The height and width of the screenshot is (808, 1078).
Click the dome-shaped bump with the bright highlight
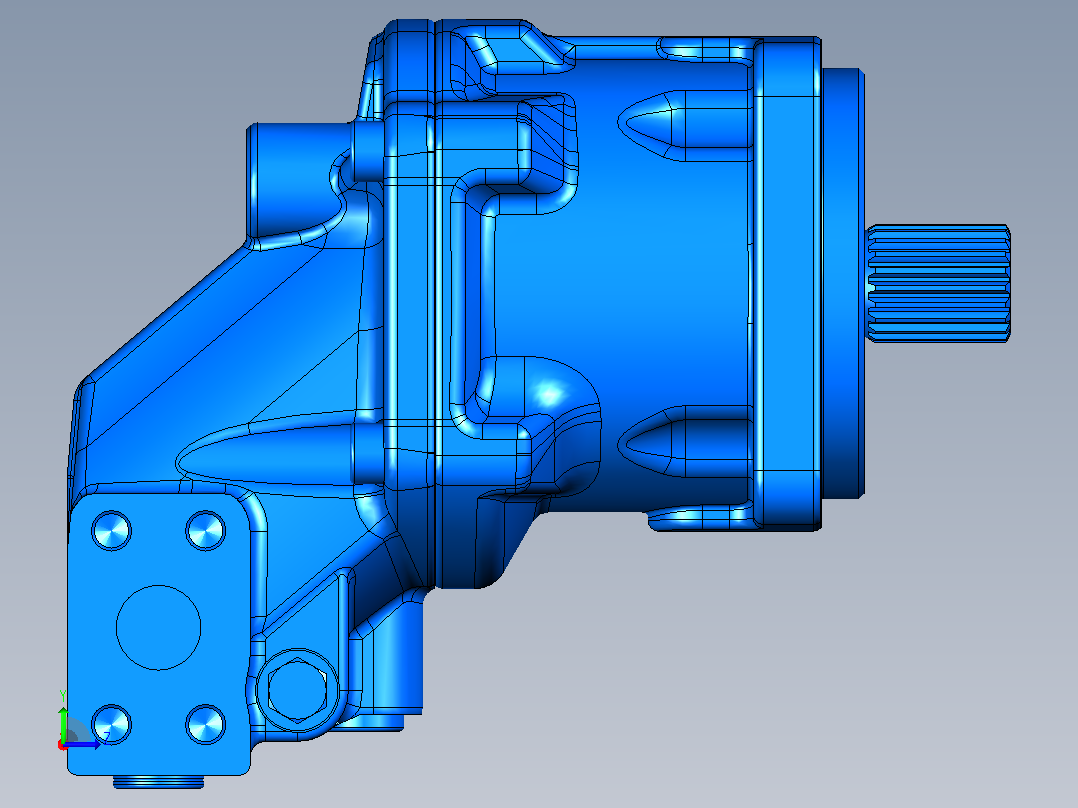(x=548, y=393)
